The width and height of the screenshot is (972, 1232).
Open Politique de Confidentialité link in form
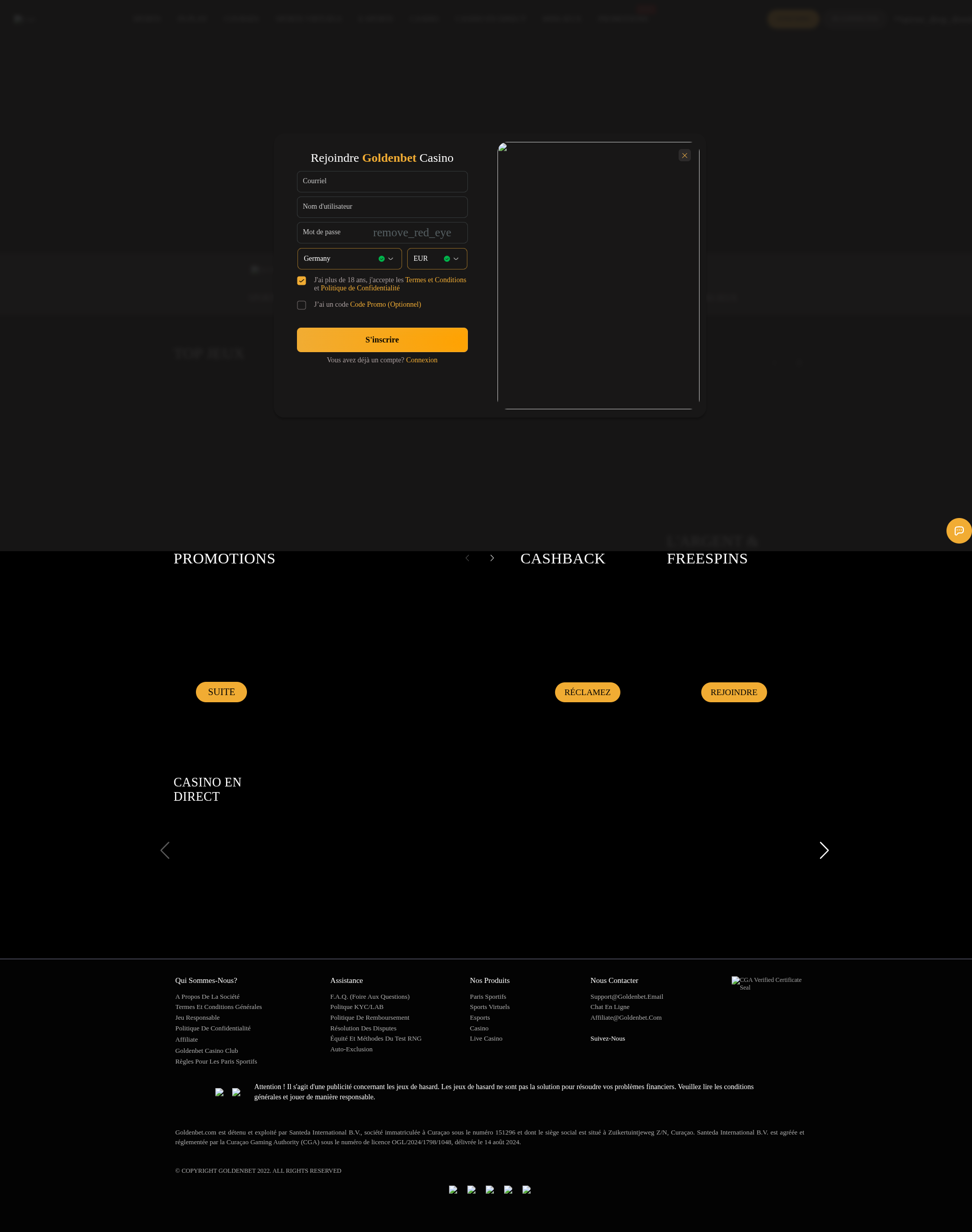point(360,288)
